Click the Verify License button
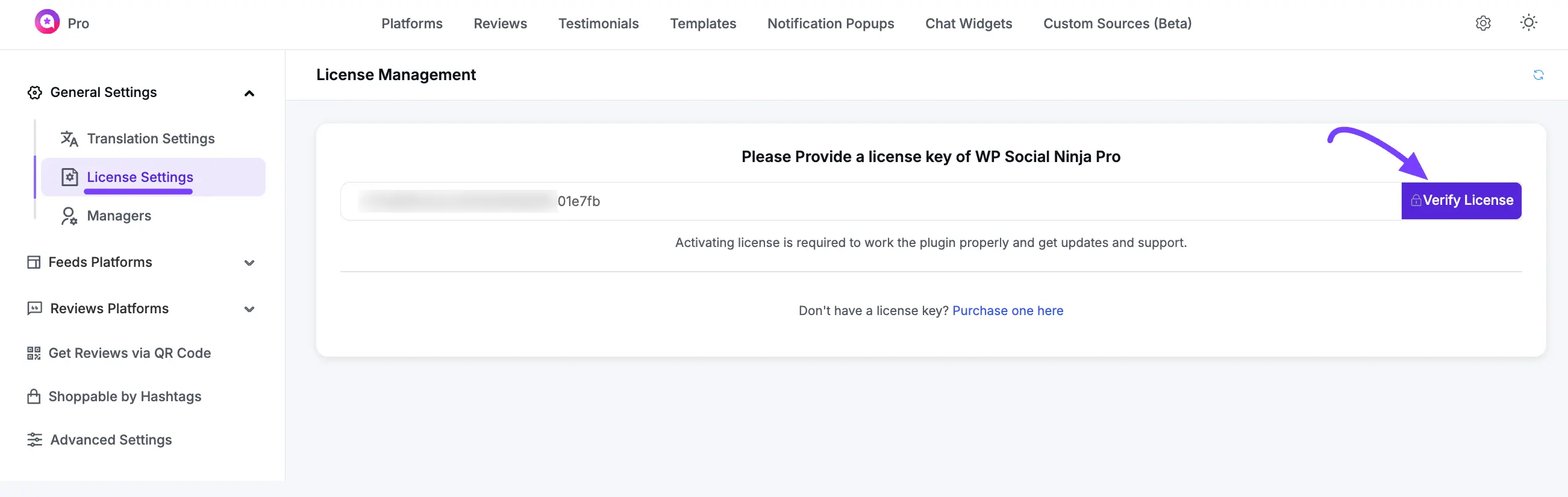The width and height of the screenshot is (1568, 497). pyautogui.click(x=1460, y=201)
